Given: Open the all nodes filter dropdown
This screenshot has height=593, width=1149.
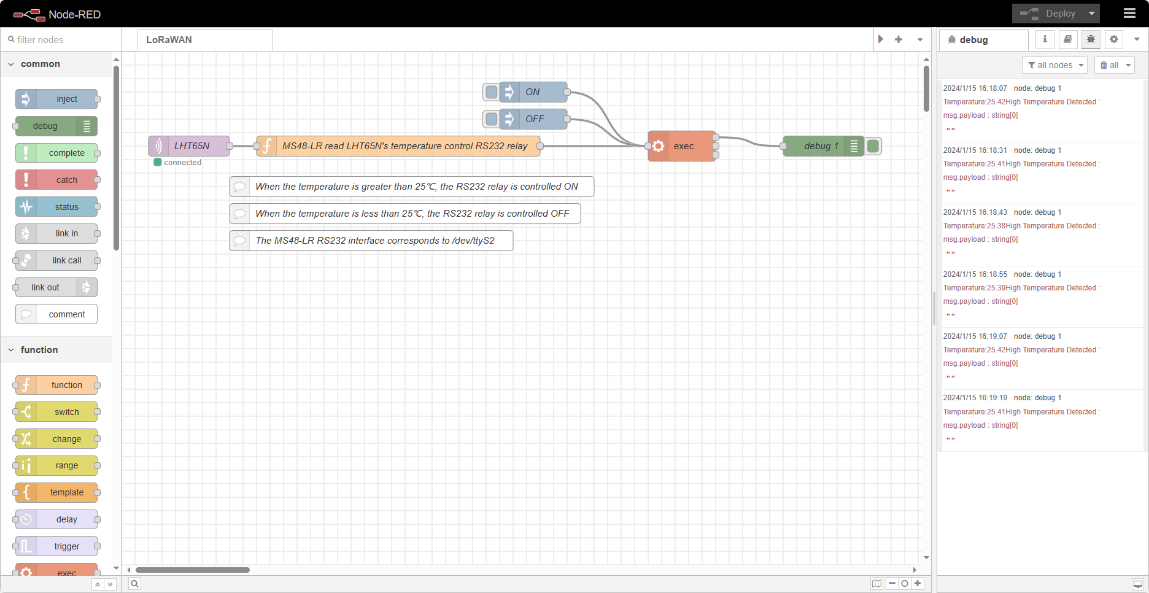Looking at the screenshot, I should point(1054,65).
